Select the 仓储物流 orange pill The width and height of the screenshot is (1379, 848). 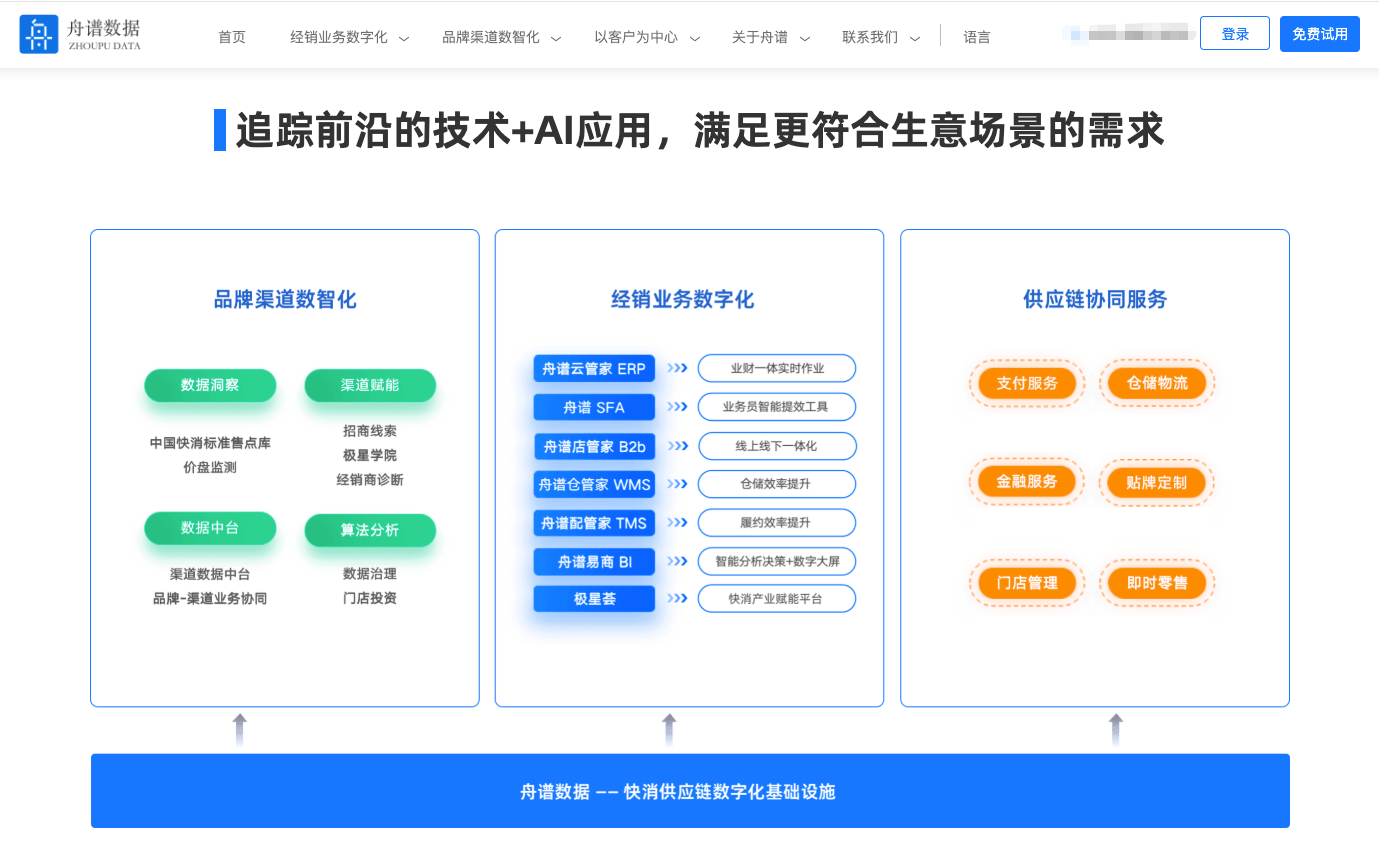click(1157, 383)
